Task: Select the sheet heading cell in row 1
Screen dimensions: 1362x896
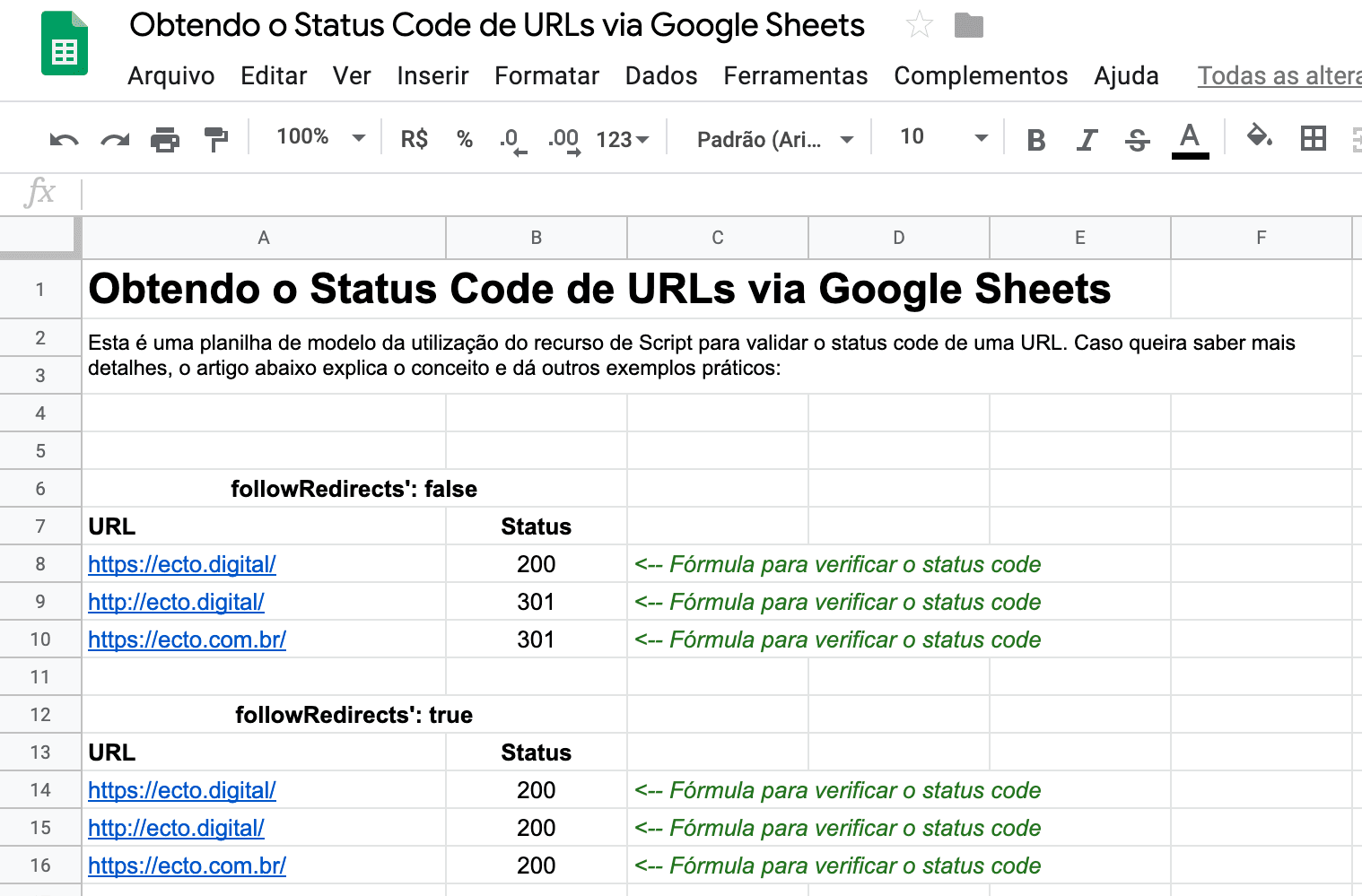Action: 626,289
